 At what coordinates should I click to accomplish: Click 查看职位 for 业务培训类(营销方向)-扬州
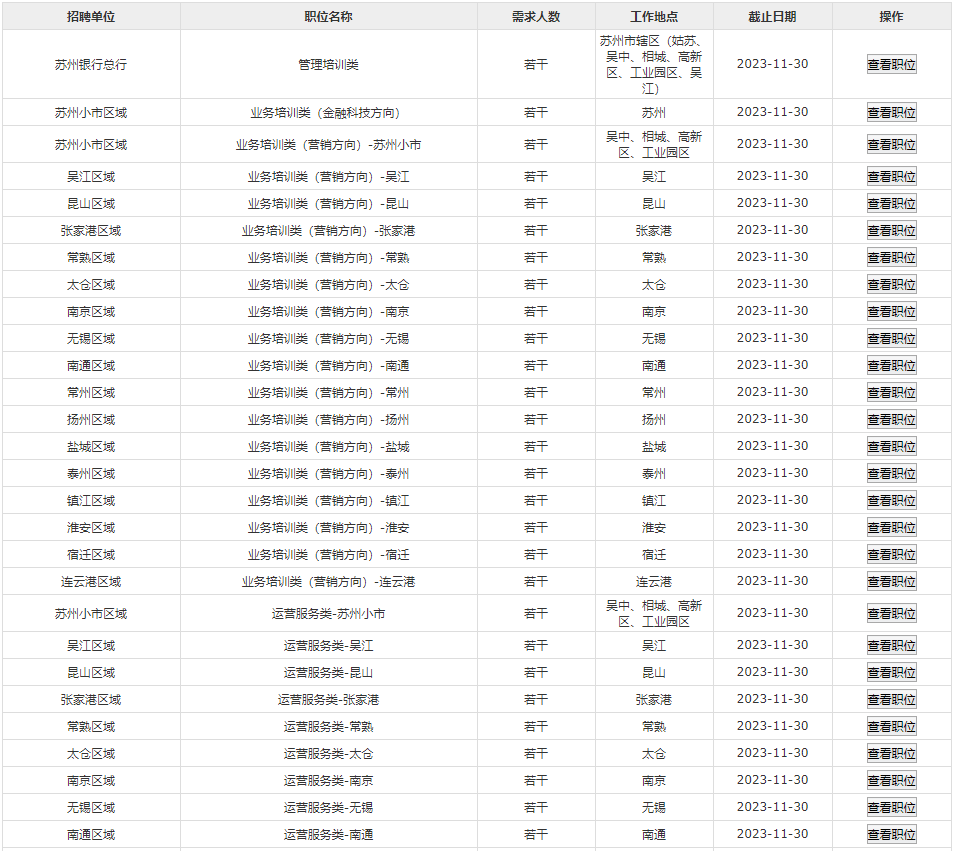[x=891, y=419]
